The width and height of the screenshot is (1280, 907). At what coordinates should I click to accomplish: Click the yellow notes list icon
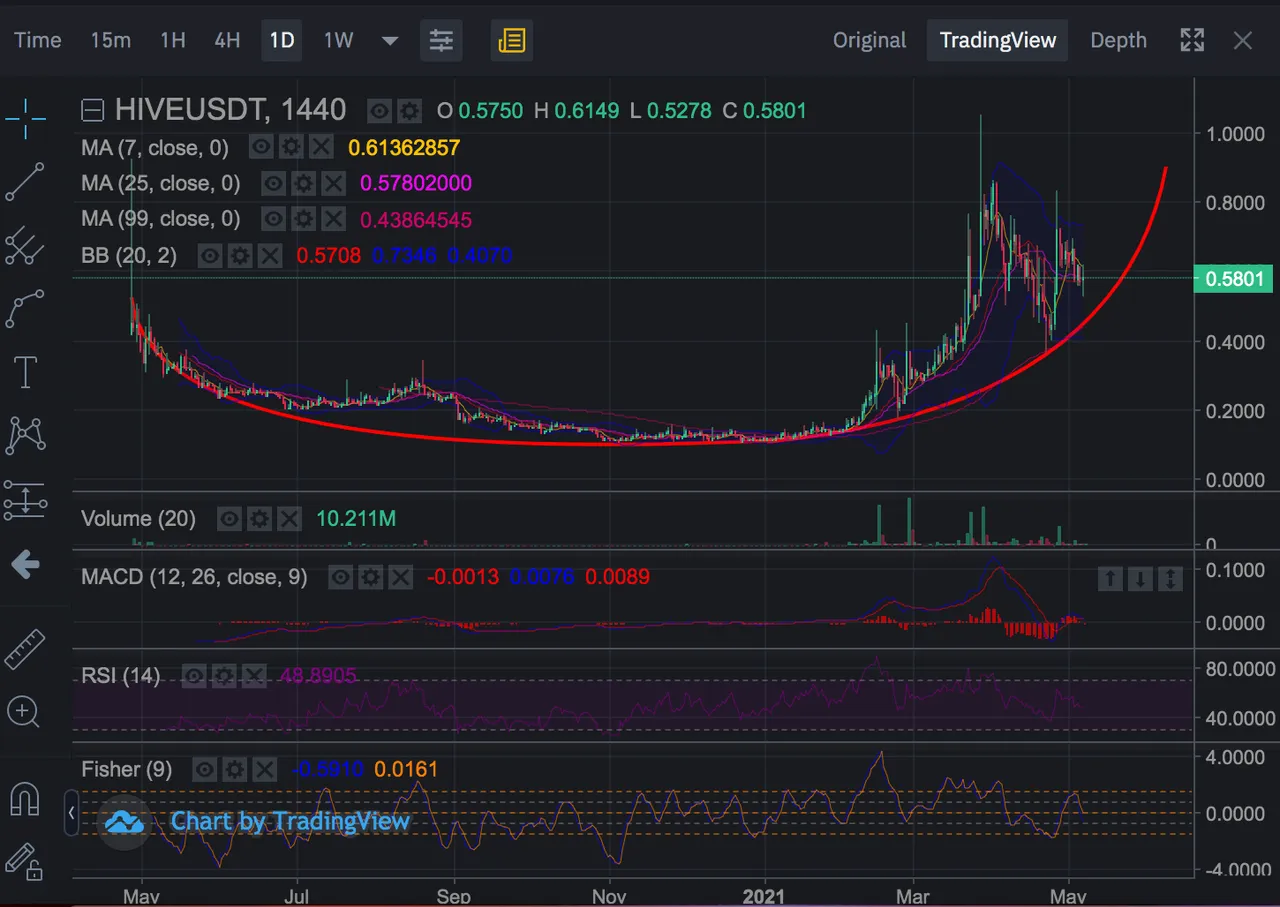[x=511, y=40]
